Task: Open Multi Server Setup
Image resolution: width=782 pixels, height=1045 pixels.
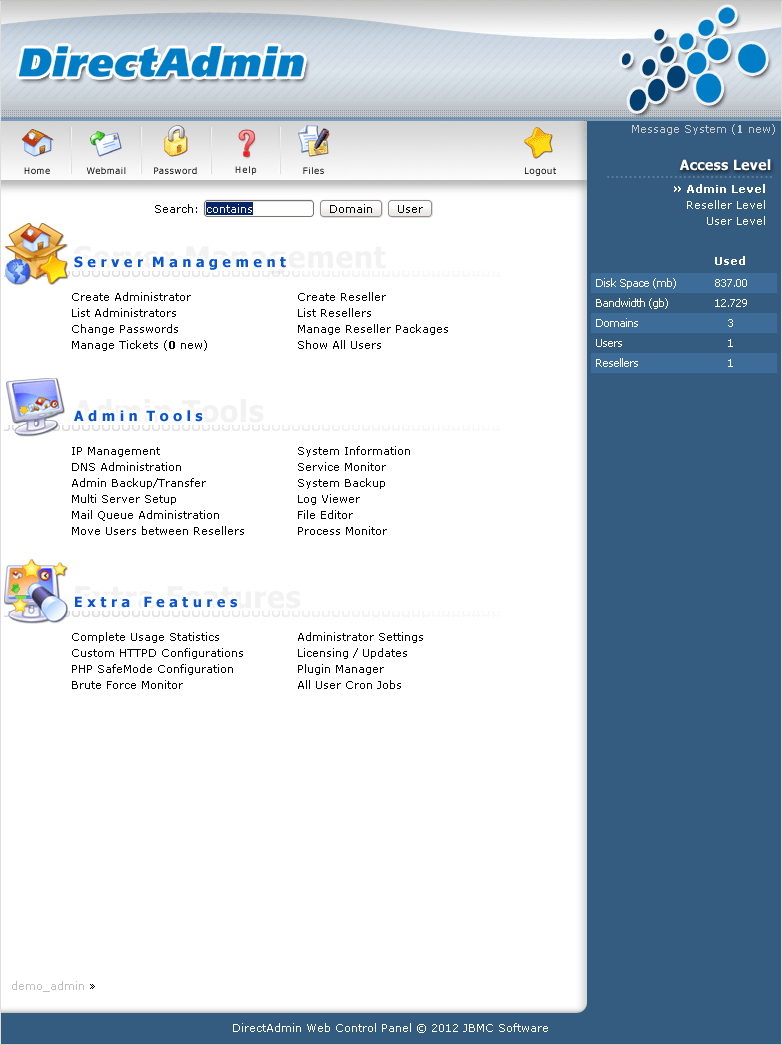Action: pos(123,499)
